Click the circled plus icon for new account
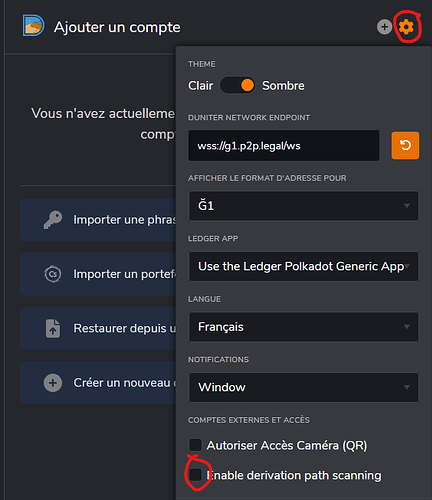Viewport: 432px width, 500px height. [53, 383]
